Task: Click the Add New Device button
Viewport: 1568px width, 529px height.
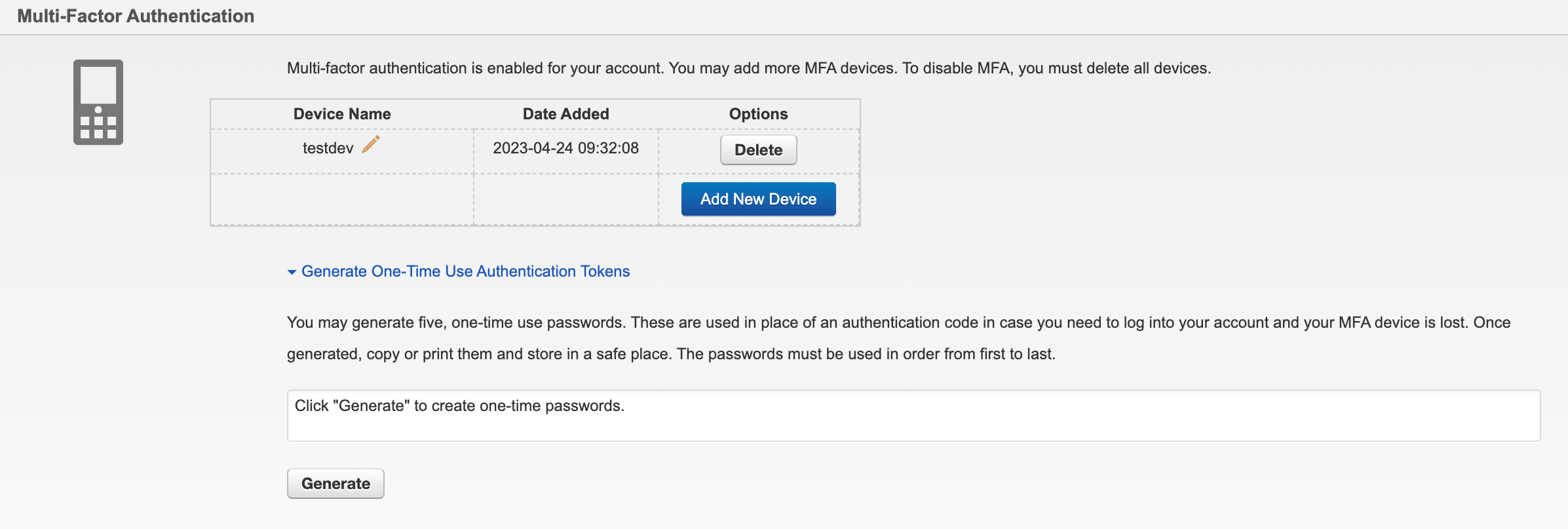Action: point(758,199)
